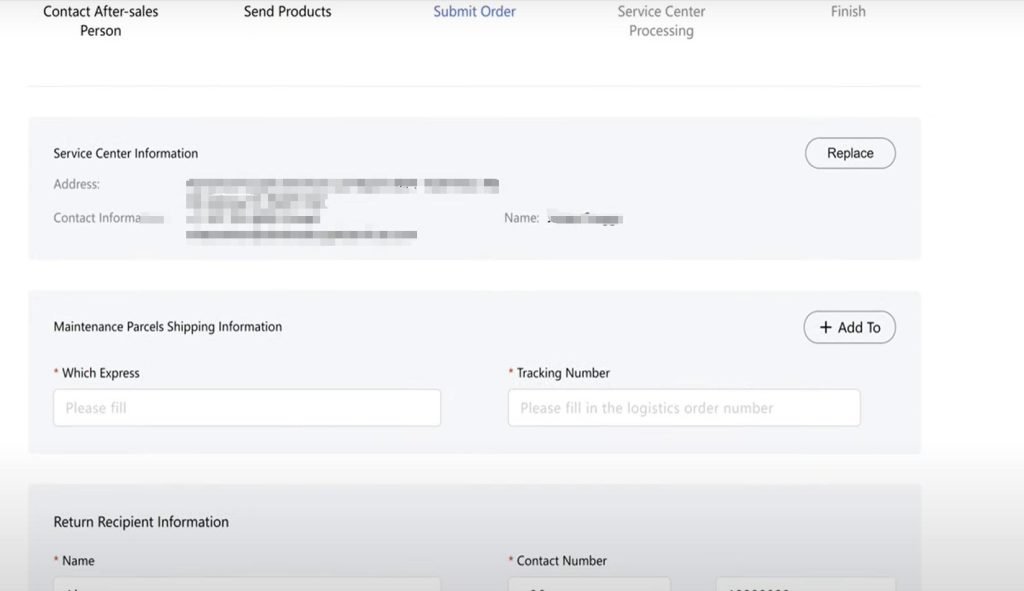This screenshot has height=591, width=1024.
Task: Click the Service Center Information heading
Action: pos(126,153)
